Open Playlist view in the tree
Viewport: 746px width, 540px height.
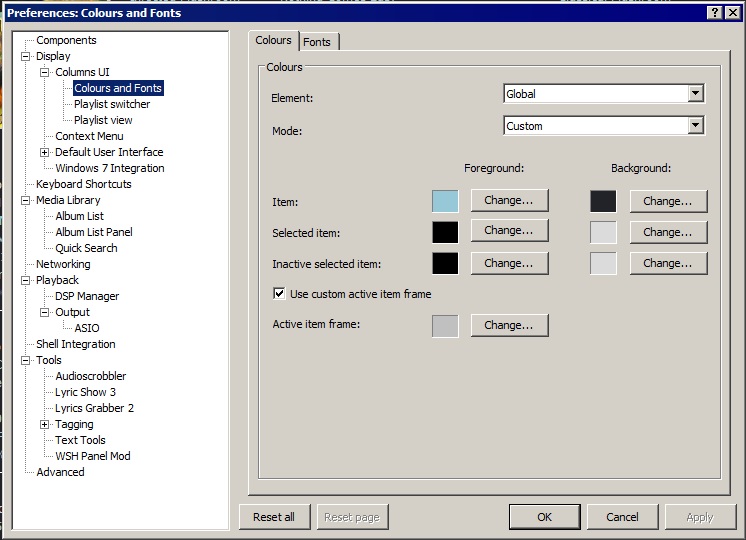(103, 120)
